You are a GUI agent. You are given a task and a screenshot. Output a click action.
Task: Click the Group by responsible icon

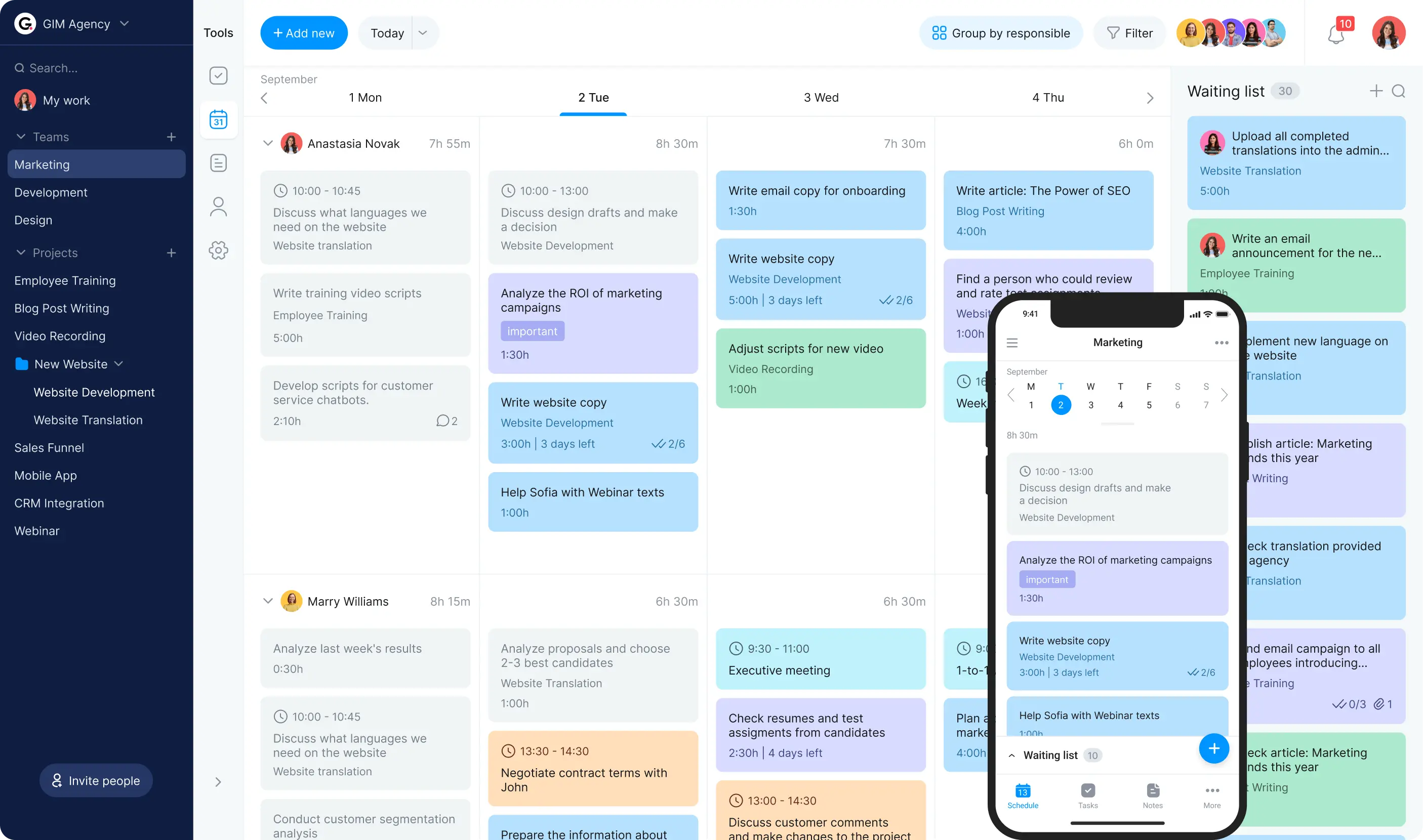tap(938, 33)
